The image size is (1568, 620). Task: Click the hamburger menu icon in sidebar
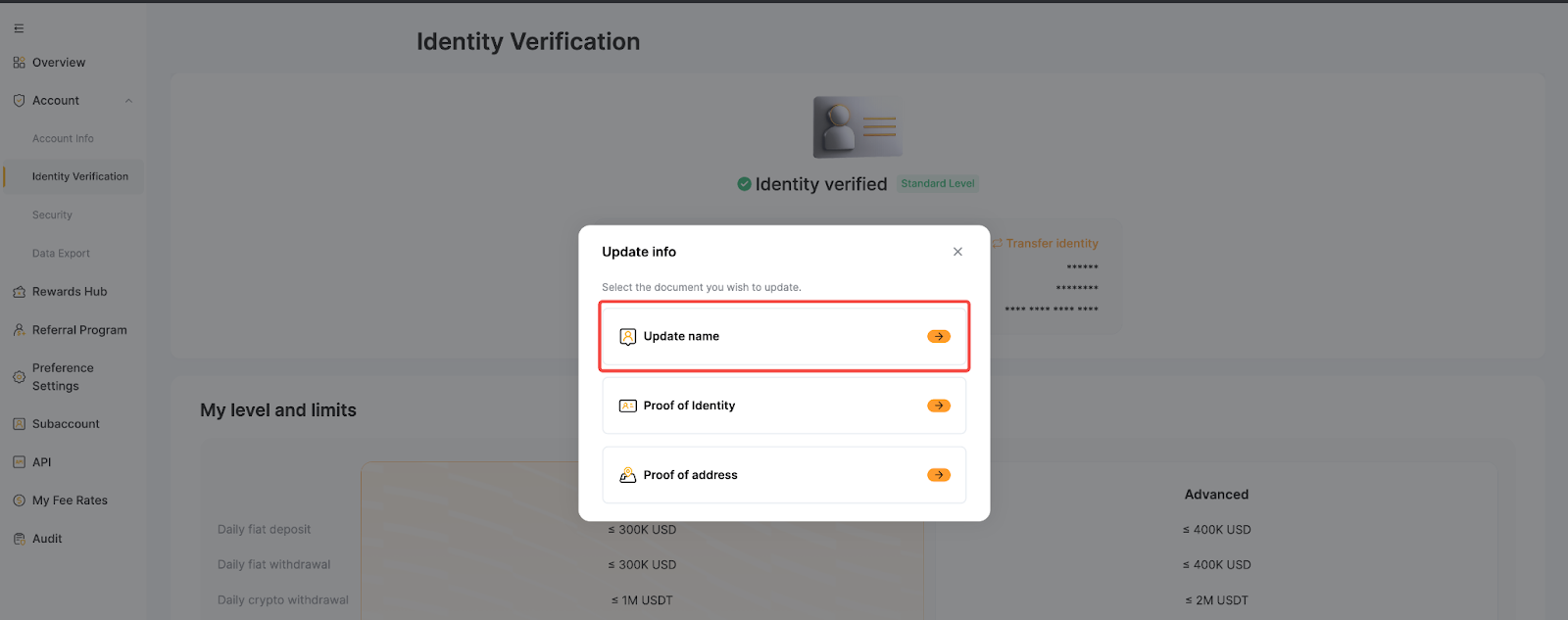click(19, 28)
